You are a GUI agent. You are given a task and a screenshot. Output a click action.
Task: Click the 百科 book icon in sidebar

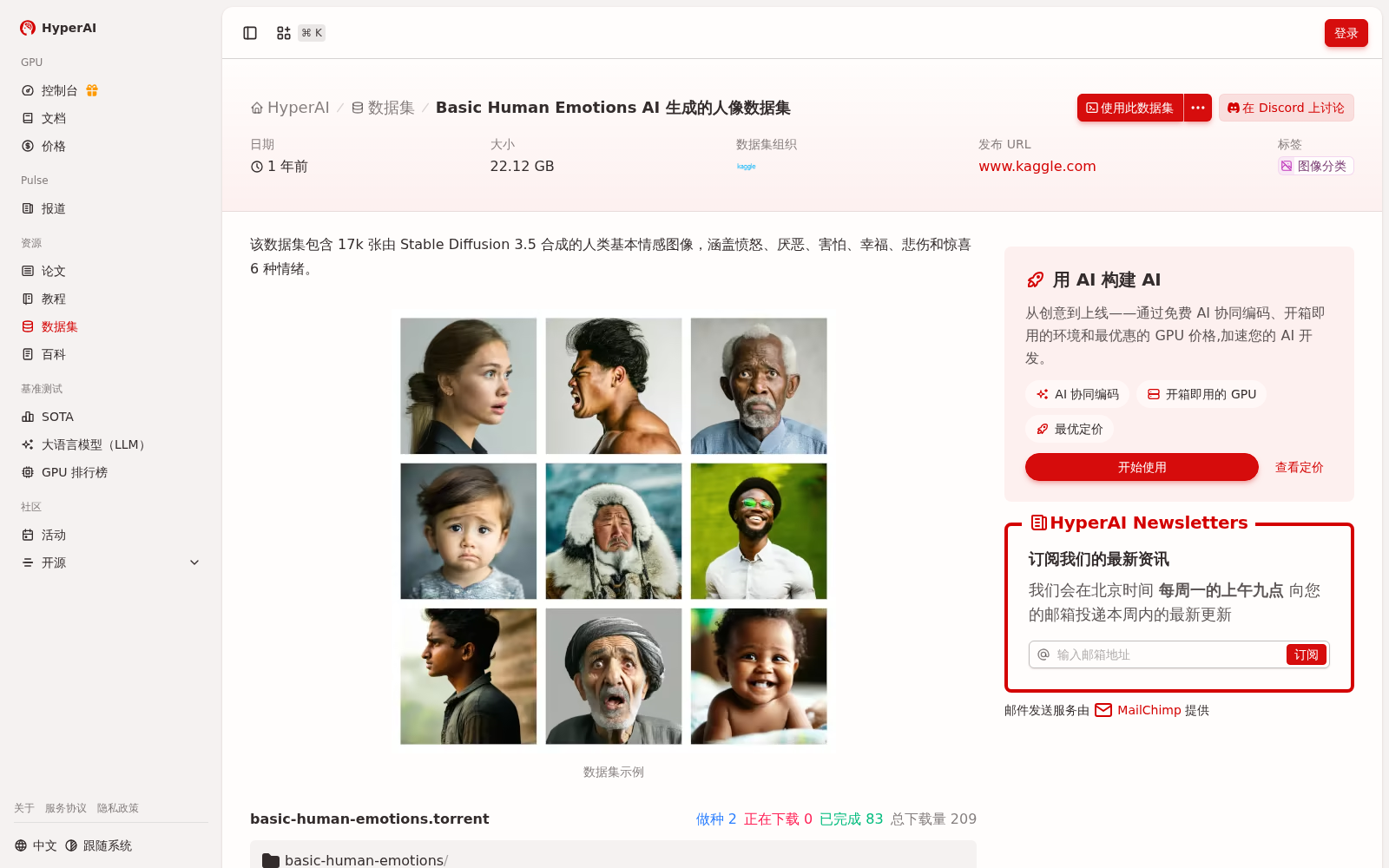click(28, 354)
